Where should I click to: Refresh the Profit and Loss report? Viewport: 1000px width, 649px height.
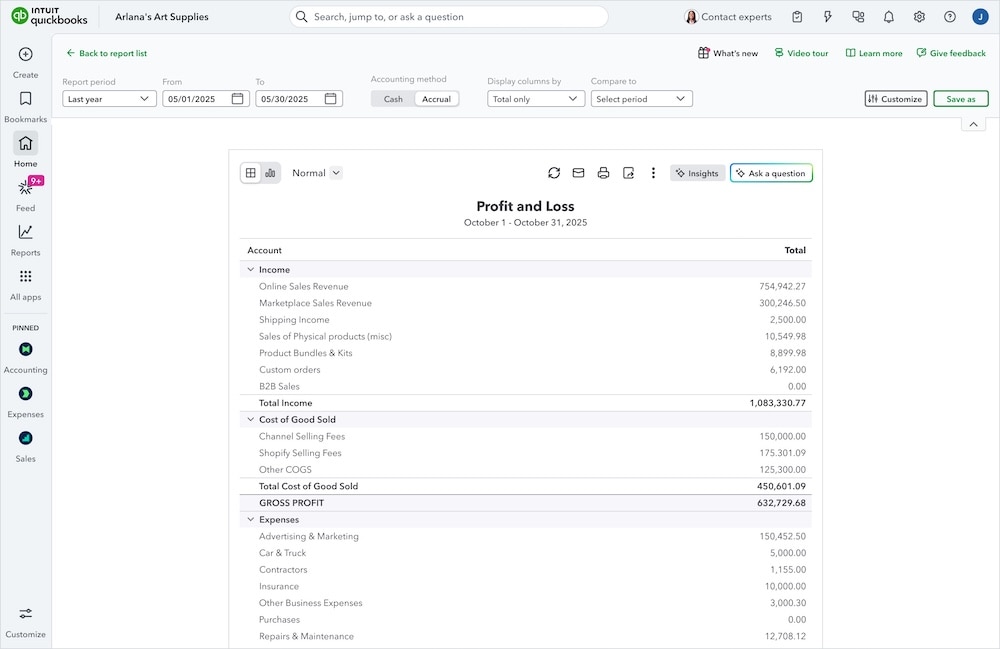(x=554, y=172)
